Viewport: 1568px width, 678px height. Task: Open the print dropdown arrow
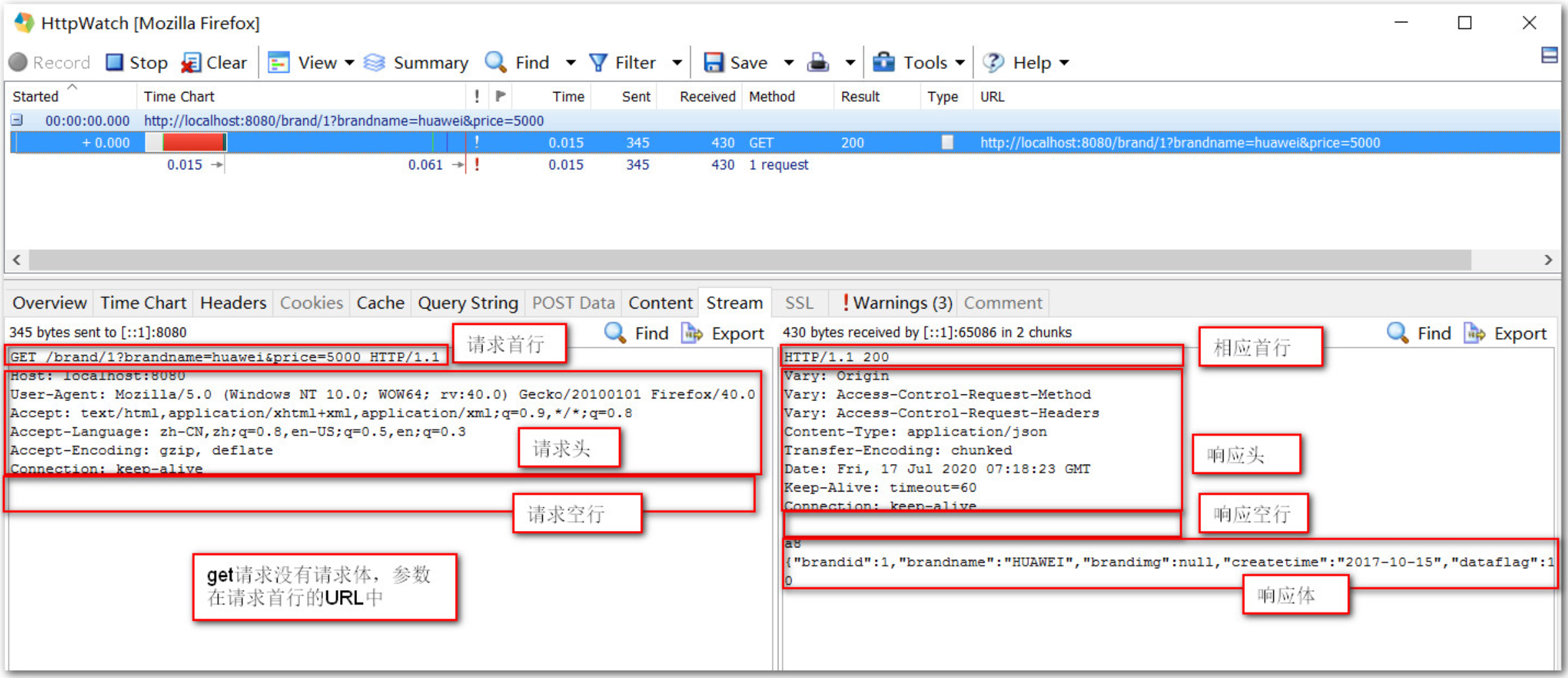point(850,63)
